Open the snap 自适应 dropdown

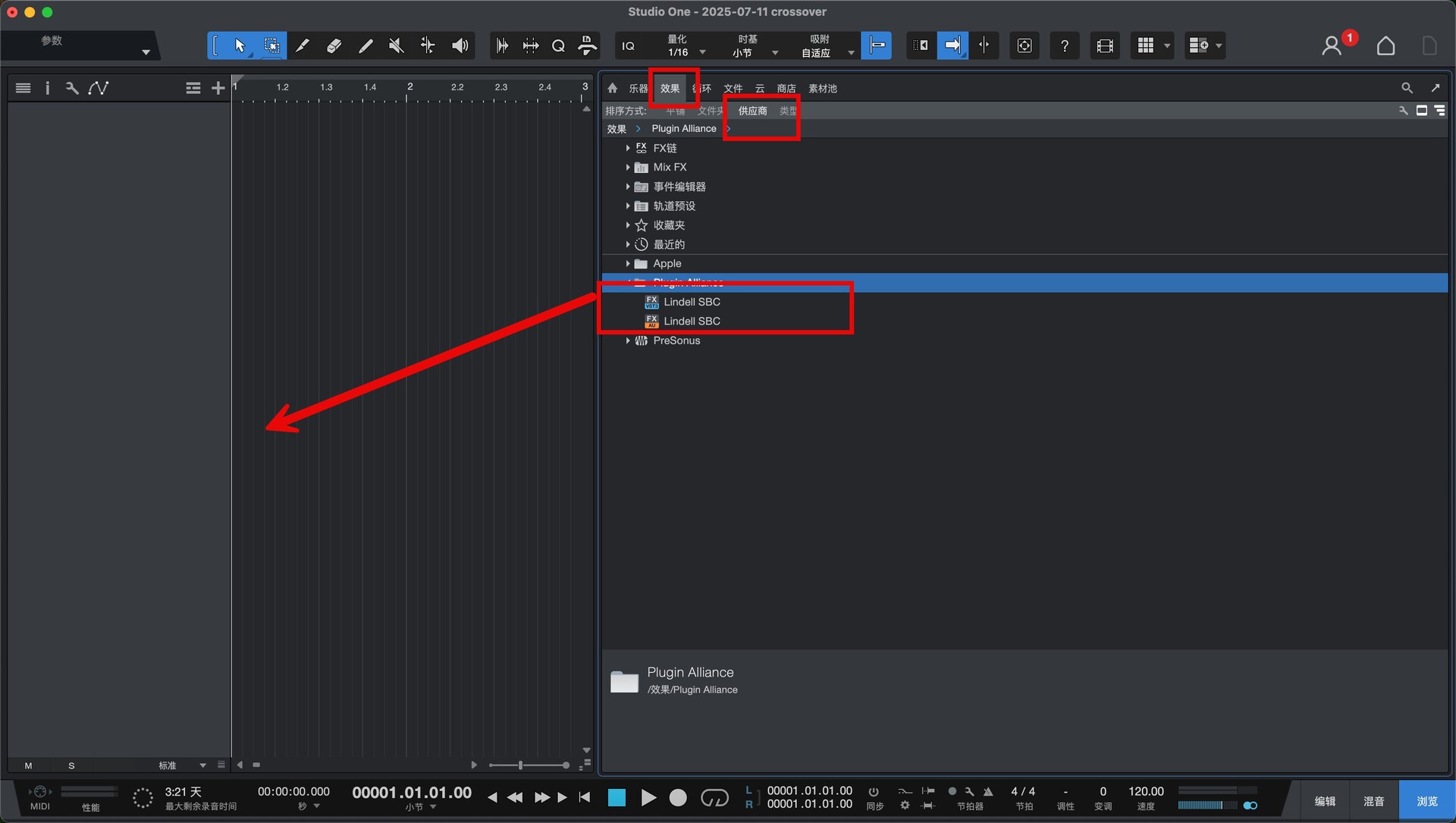pyautogui.click(x=851, y=52)
